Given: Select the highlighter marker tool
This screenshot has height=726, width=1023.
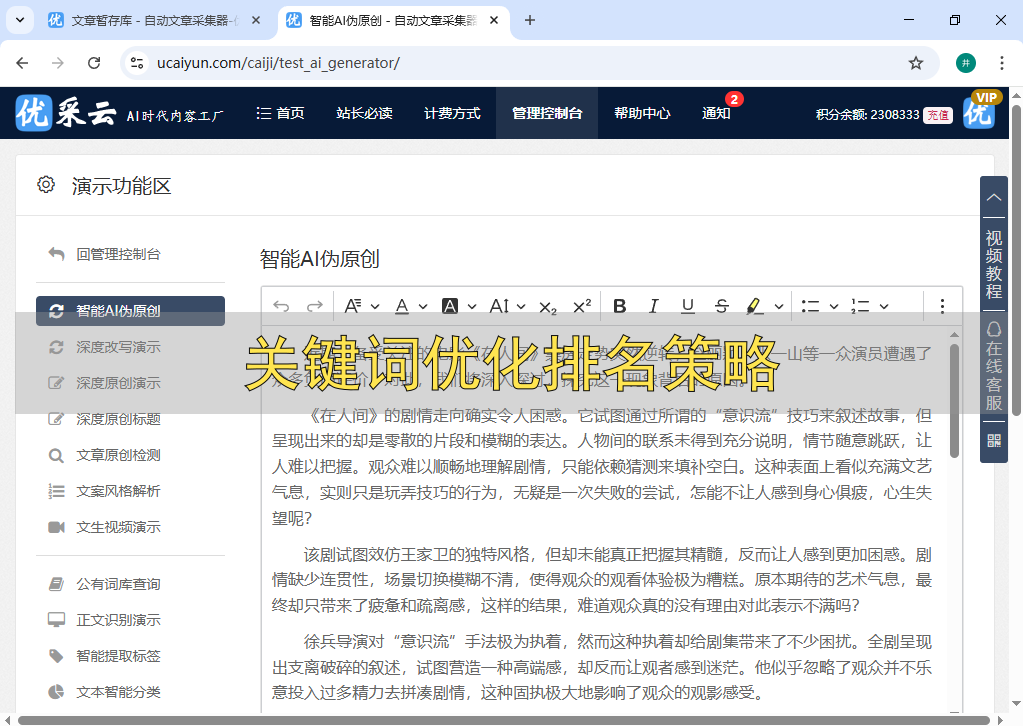Looking at the screenshot, I should point(755,306).
